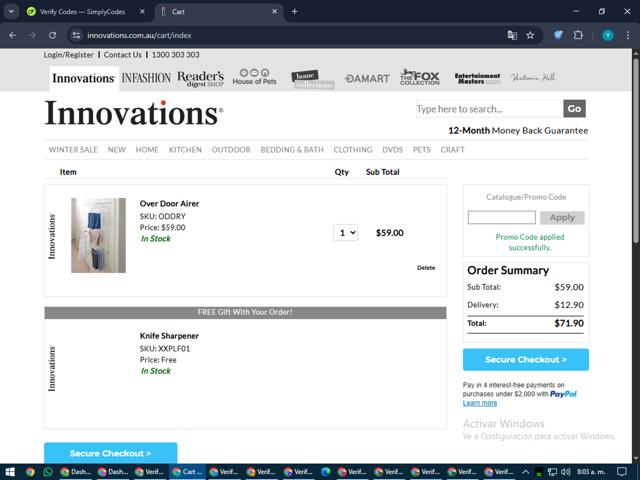
Task: Click the Secure Checkout button below the cart items
Action: click(111, 453)
